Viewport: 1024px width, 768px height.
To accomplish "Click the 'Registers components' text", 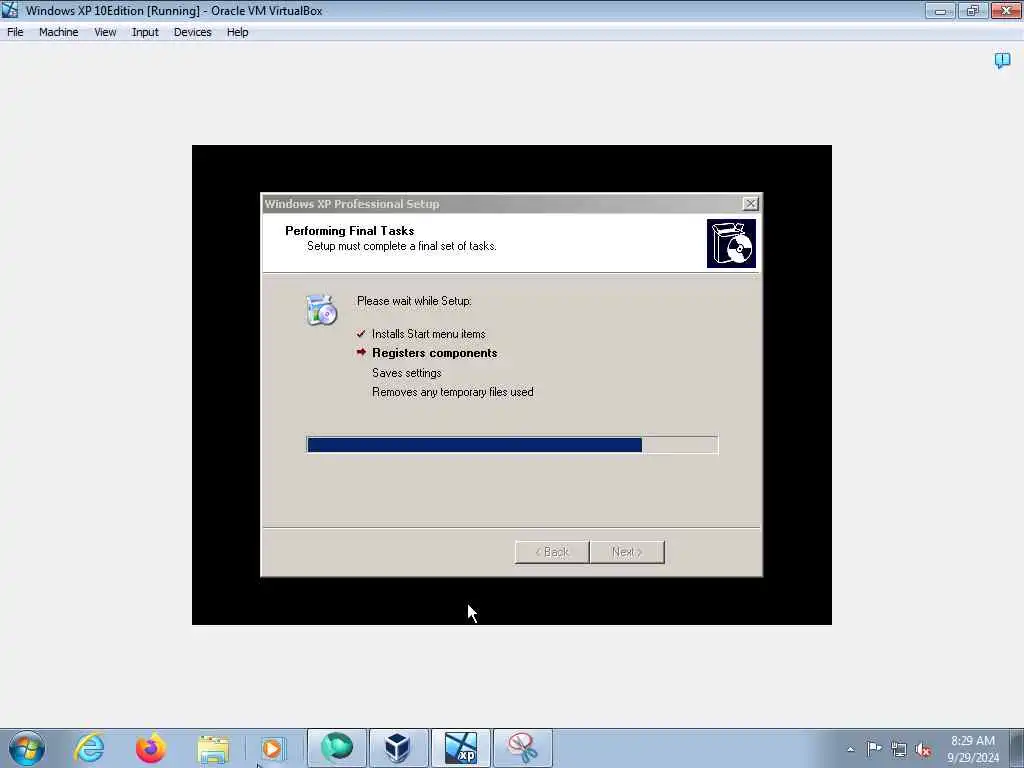I will click(434, 353).
